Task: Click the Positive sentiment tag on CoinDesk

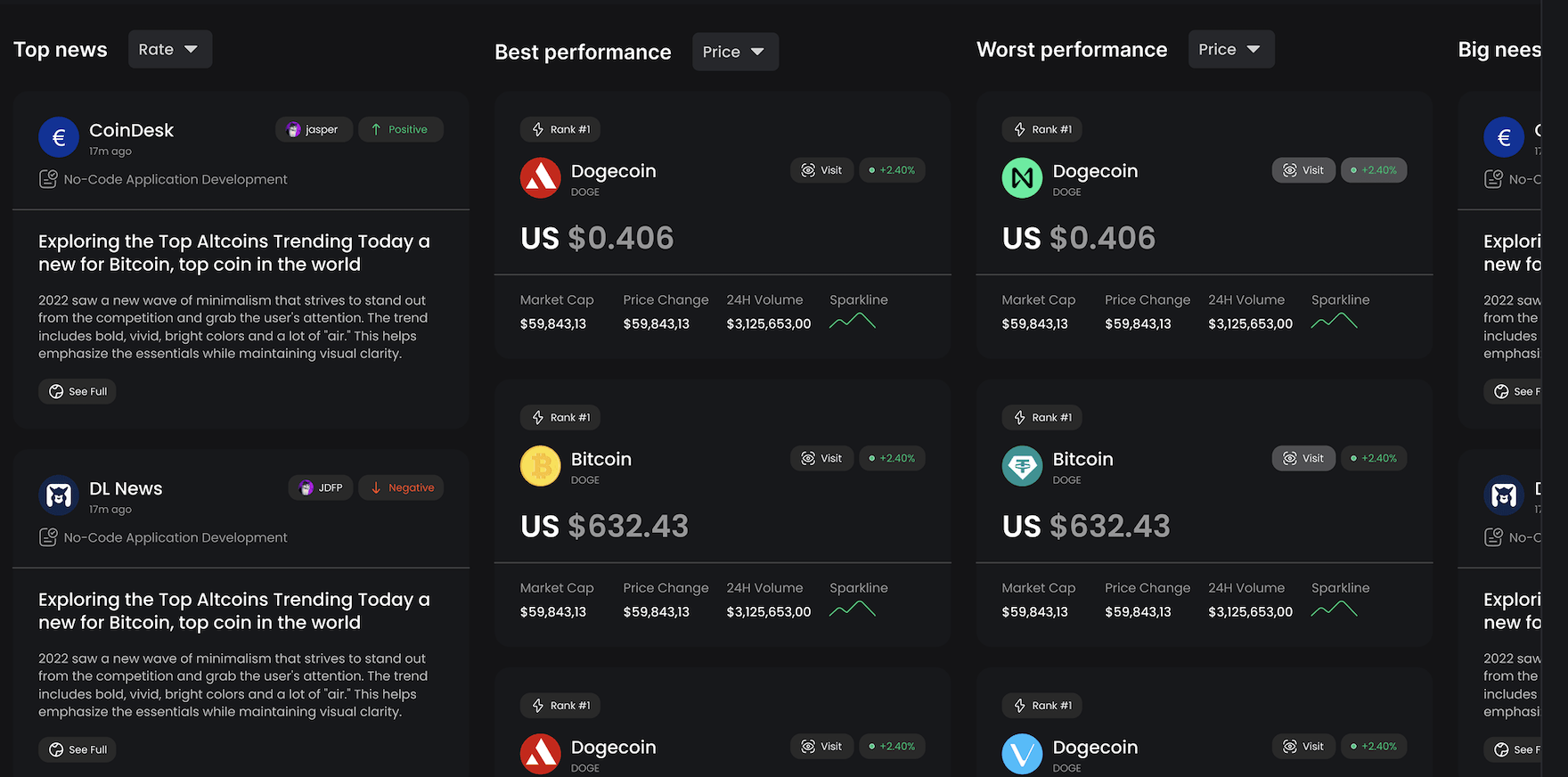Action: (x=400, y=129)
